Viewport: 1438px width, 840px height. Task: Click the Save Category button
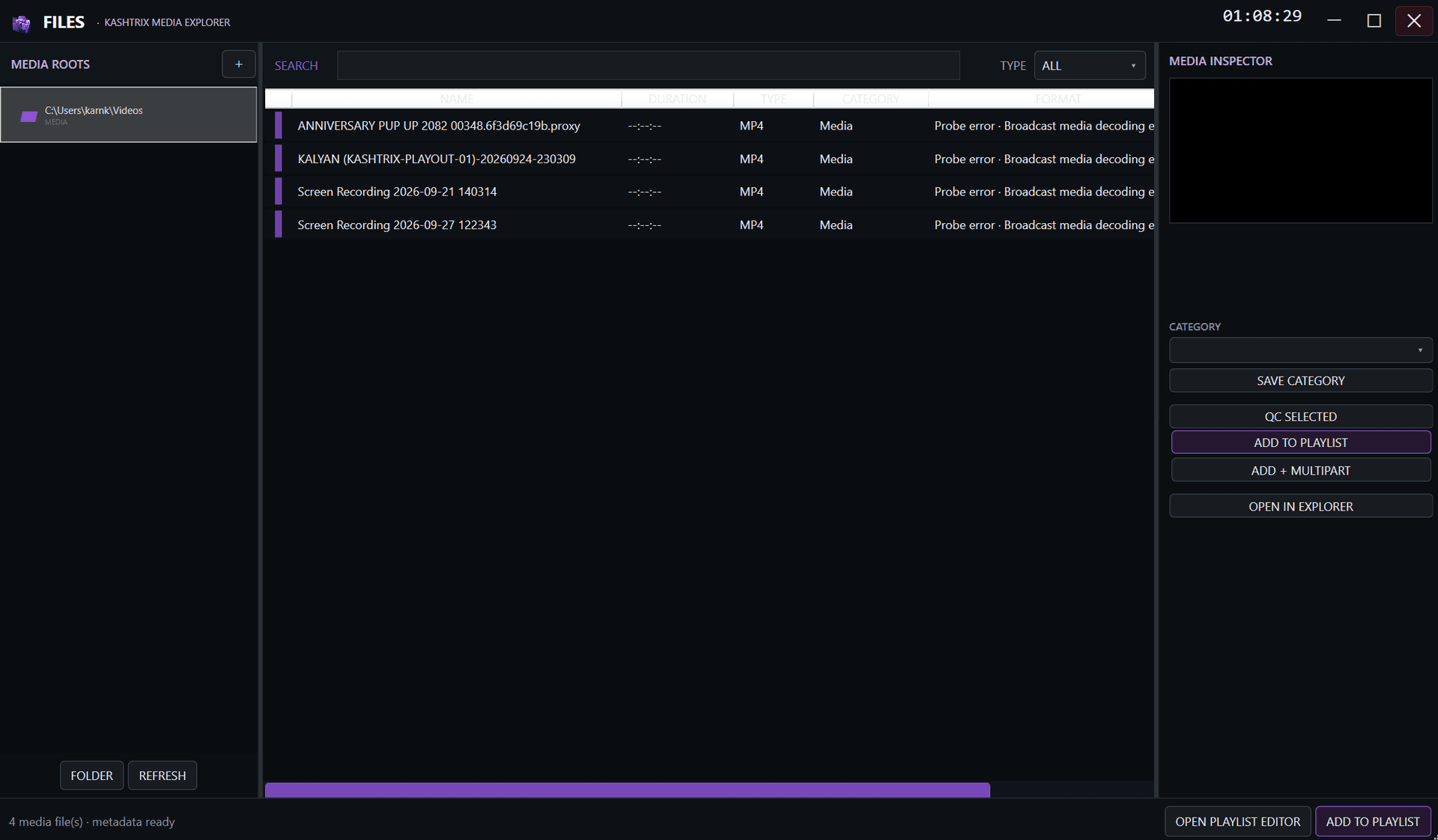(x=1300, y=380)
